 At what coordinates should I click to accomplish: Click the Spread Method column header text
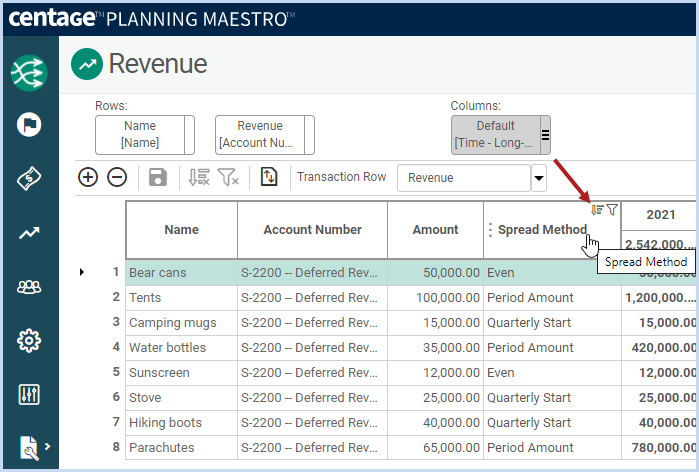(542, 230)
